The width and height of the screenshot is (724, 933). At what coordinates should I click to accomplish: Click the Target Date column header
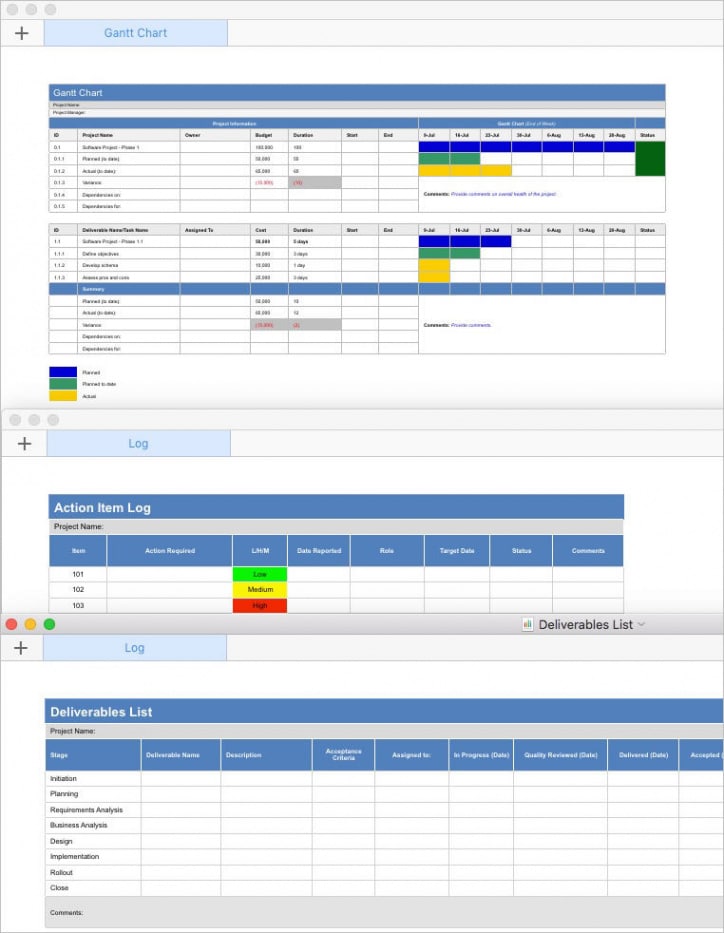pyautogui.click(x=456, y=551)
